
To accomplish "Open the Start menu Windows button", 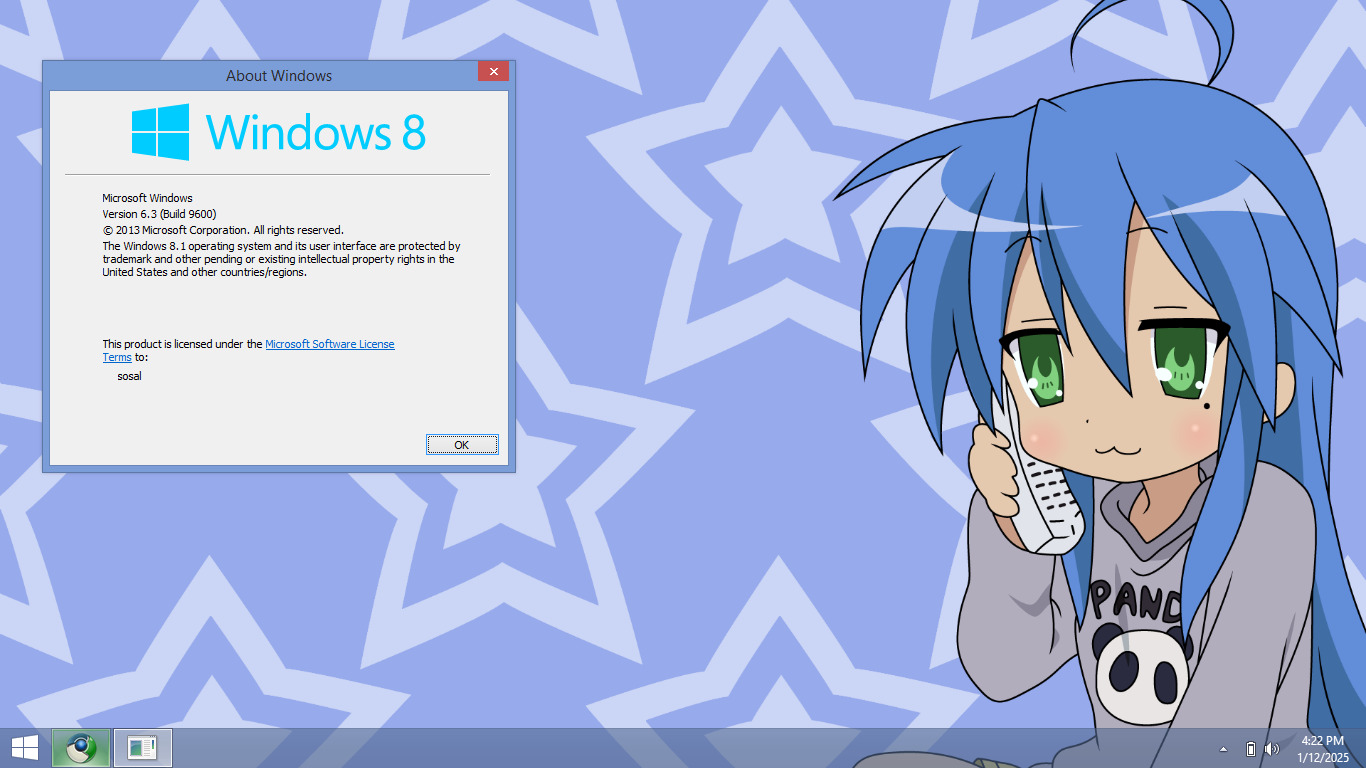I will pyautogui.click(x=25, y=748).
